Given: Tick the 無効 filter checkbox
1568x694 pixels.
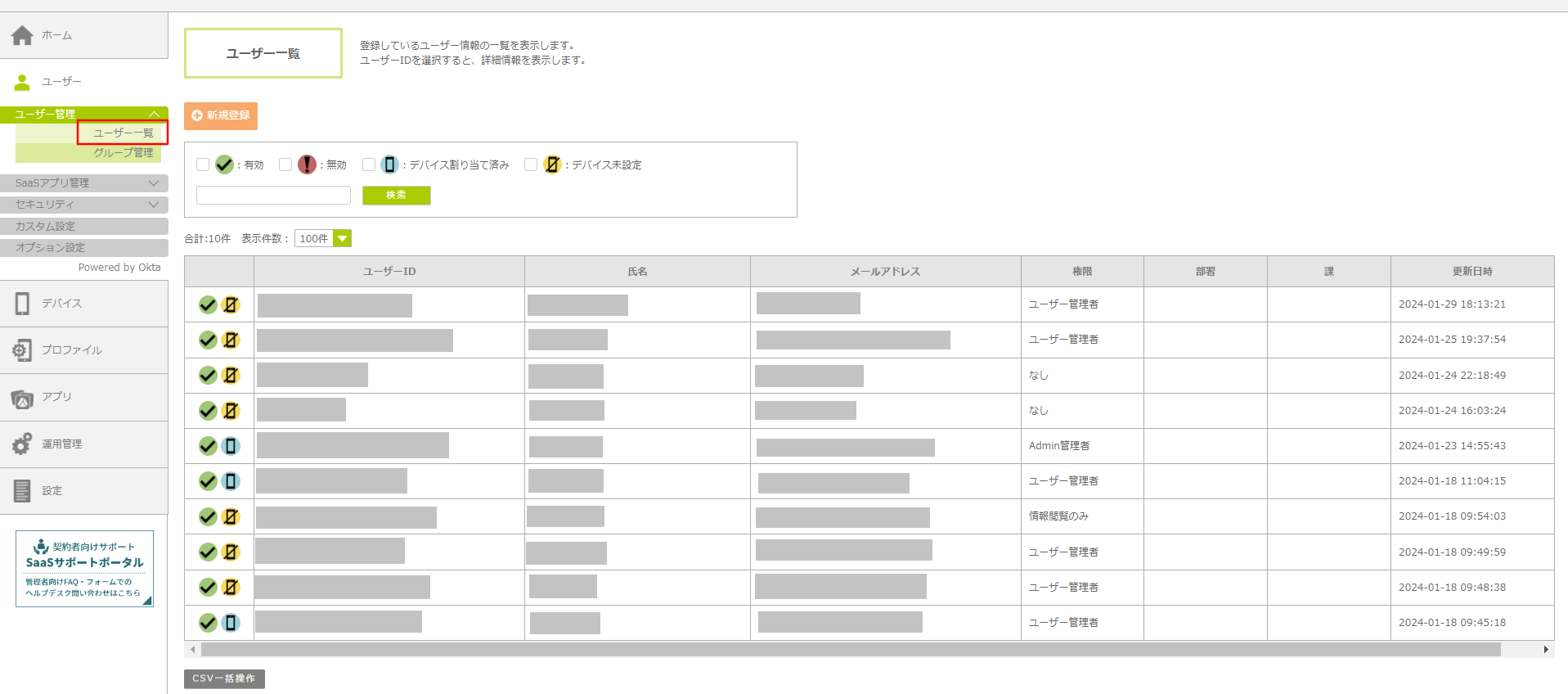Looking at the screenshot, I should (285, 164).
